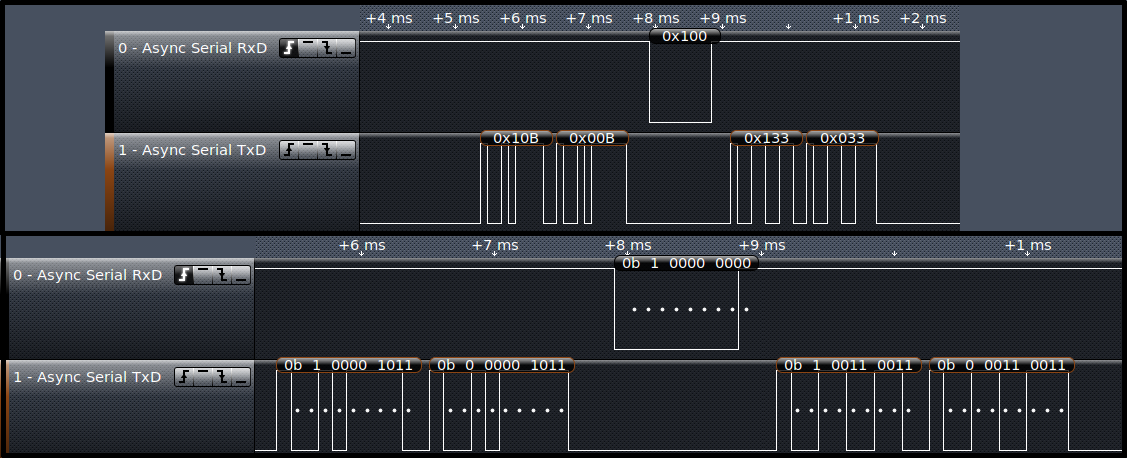The height and width of the screenshot is (458, 1127).
Task: Set low-level trigger on RxD in upper hex panel
Action: 346,48
